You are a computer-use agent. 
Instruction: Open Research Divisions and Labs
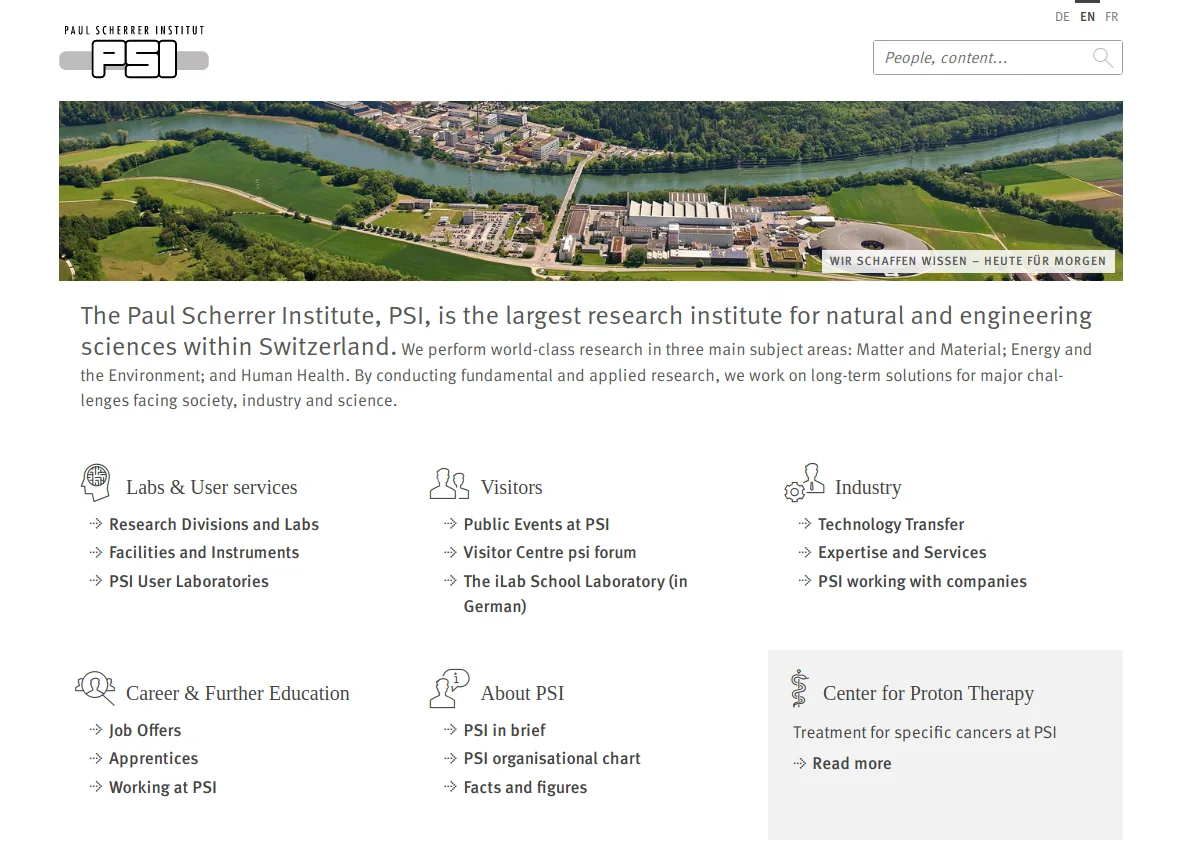click(x=214, y=524)
